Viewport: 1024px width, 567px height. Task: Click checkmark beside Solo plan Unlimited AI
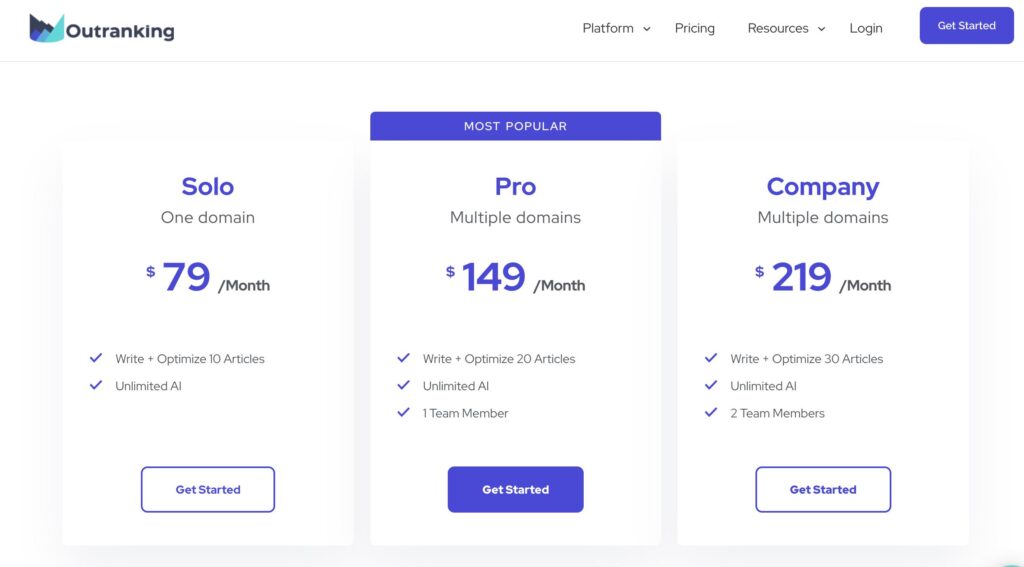96,385
